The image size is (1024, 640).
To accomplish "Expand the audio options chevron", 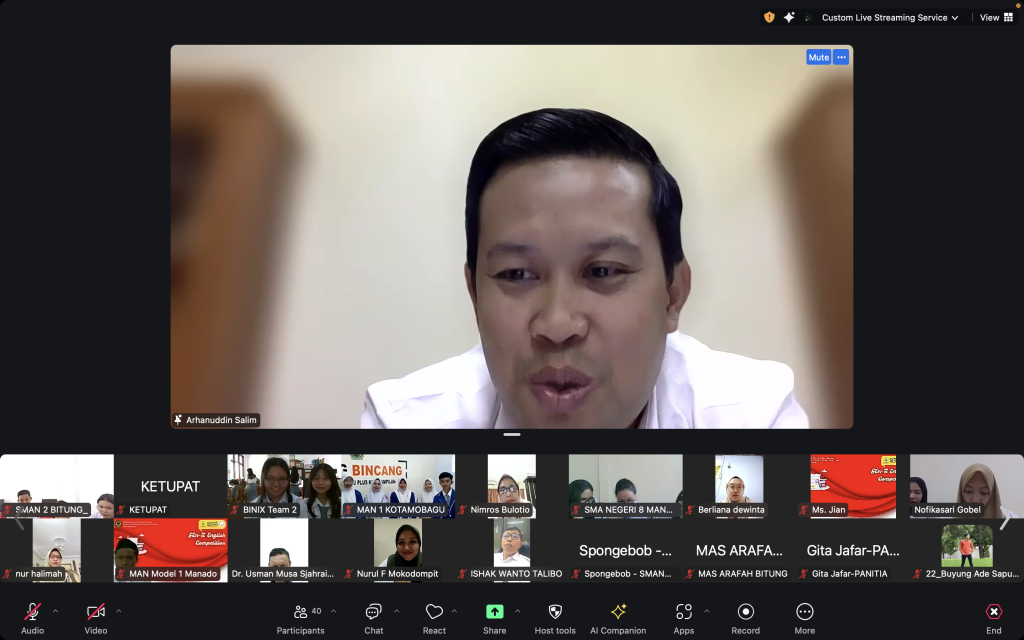I will [55, 610].
